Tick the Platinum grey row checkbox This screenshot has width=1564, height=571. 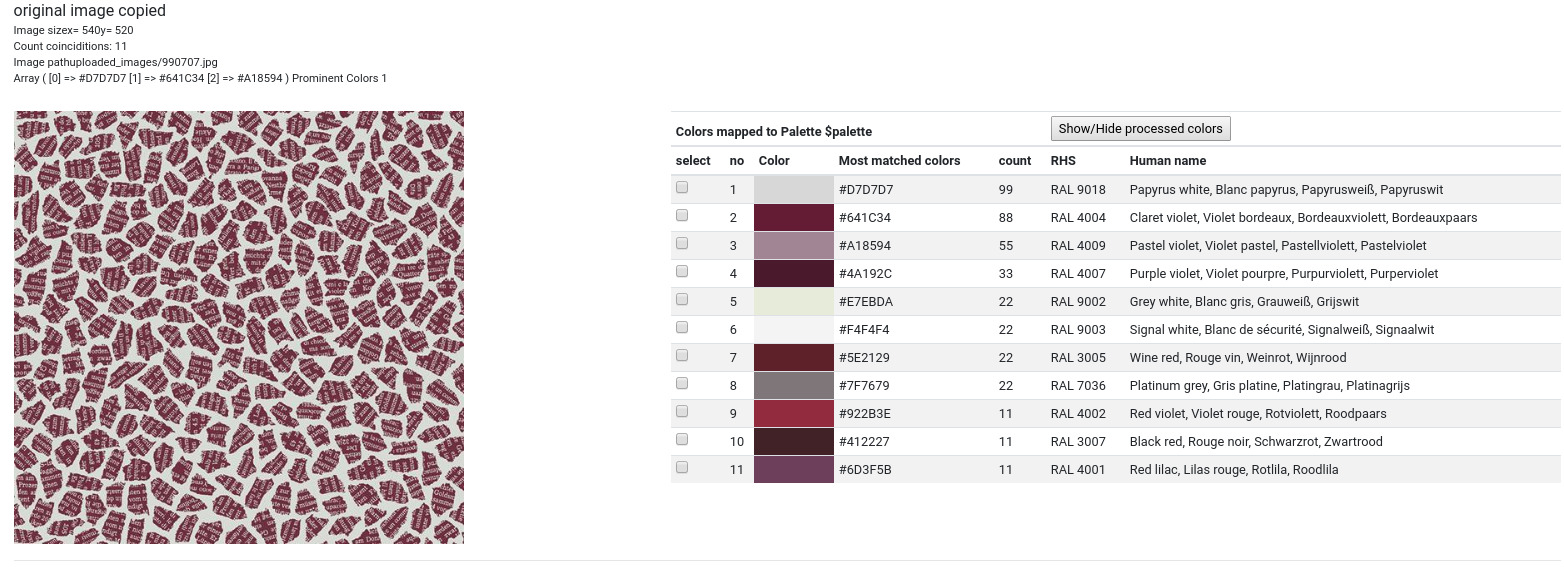coord(682,383)
